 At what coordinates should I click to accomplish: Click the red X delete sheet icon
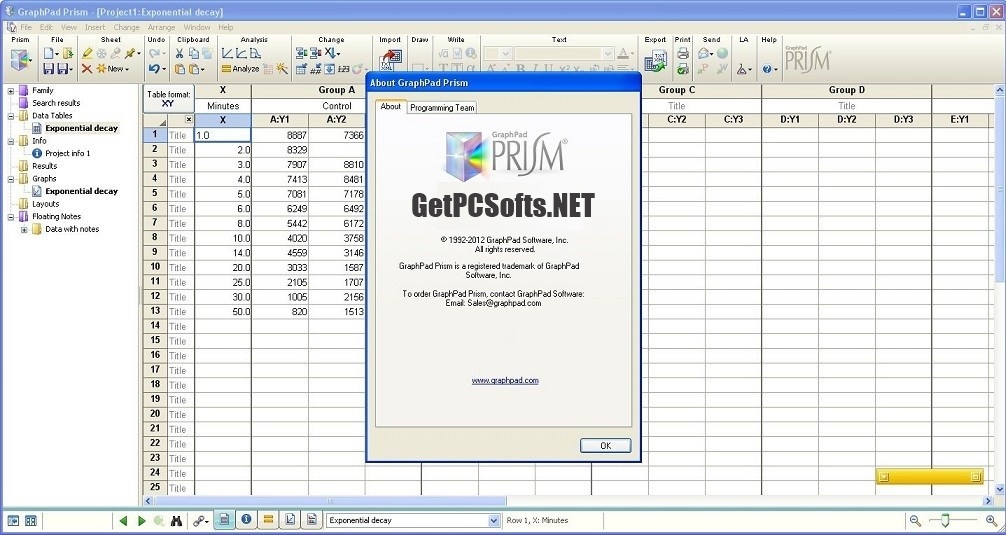(x=87, y=69)
